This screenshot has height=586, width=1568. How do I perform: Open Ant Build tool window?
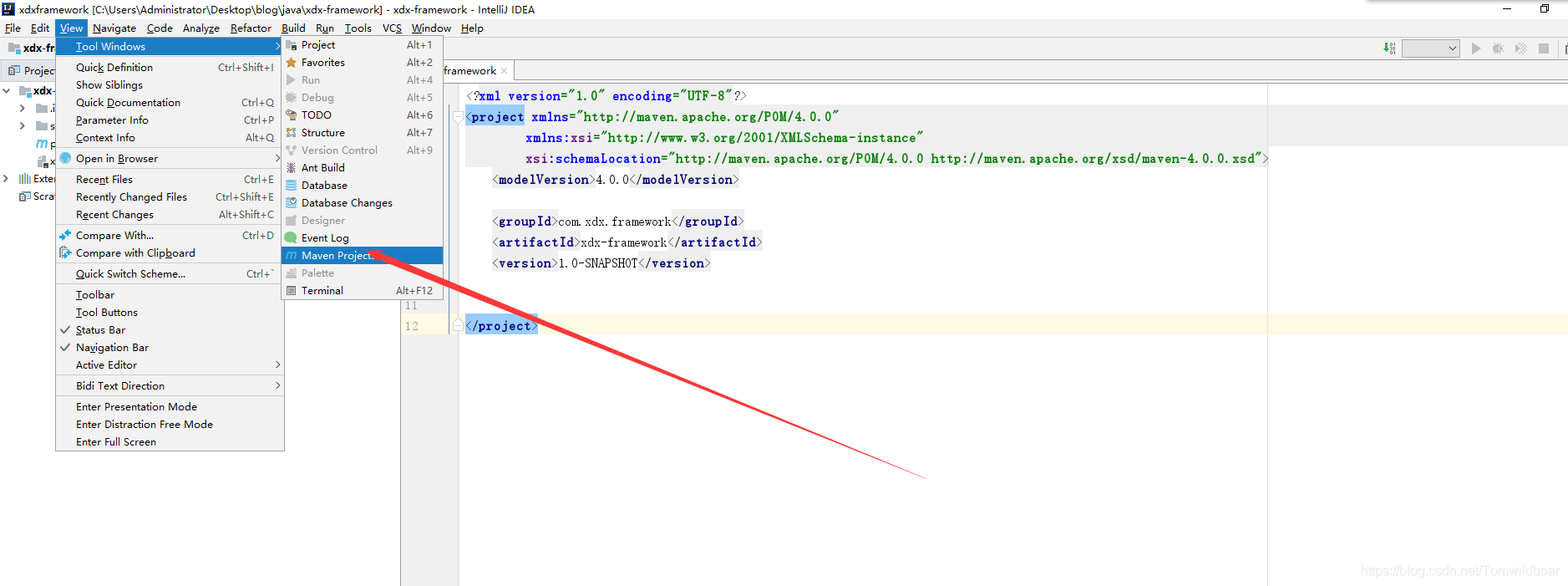pyautogui.click(x=362, y=168)
